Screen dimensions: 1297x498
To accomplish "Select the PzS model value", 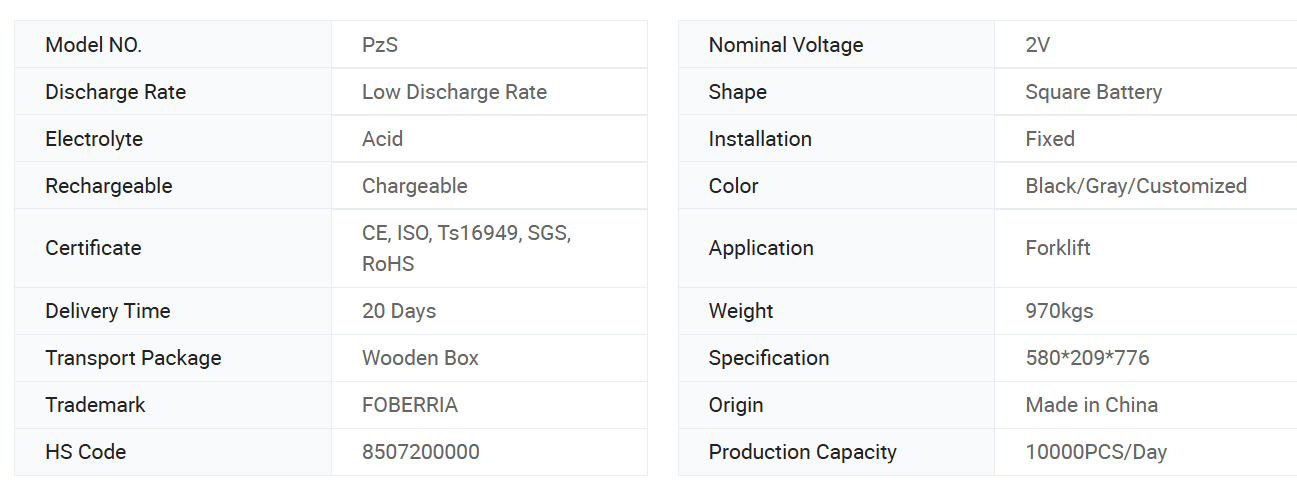I will click(x=380, y=45).
